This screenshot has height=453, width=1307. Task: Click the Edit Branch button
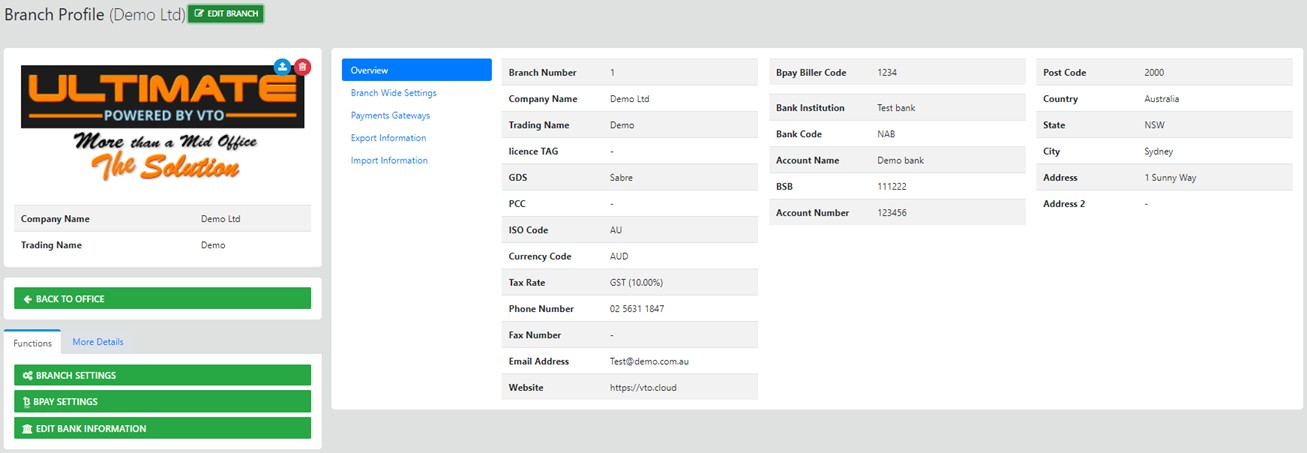(x=226, y=13)
